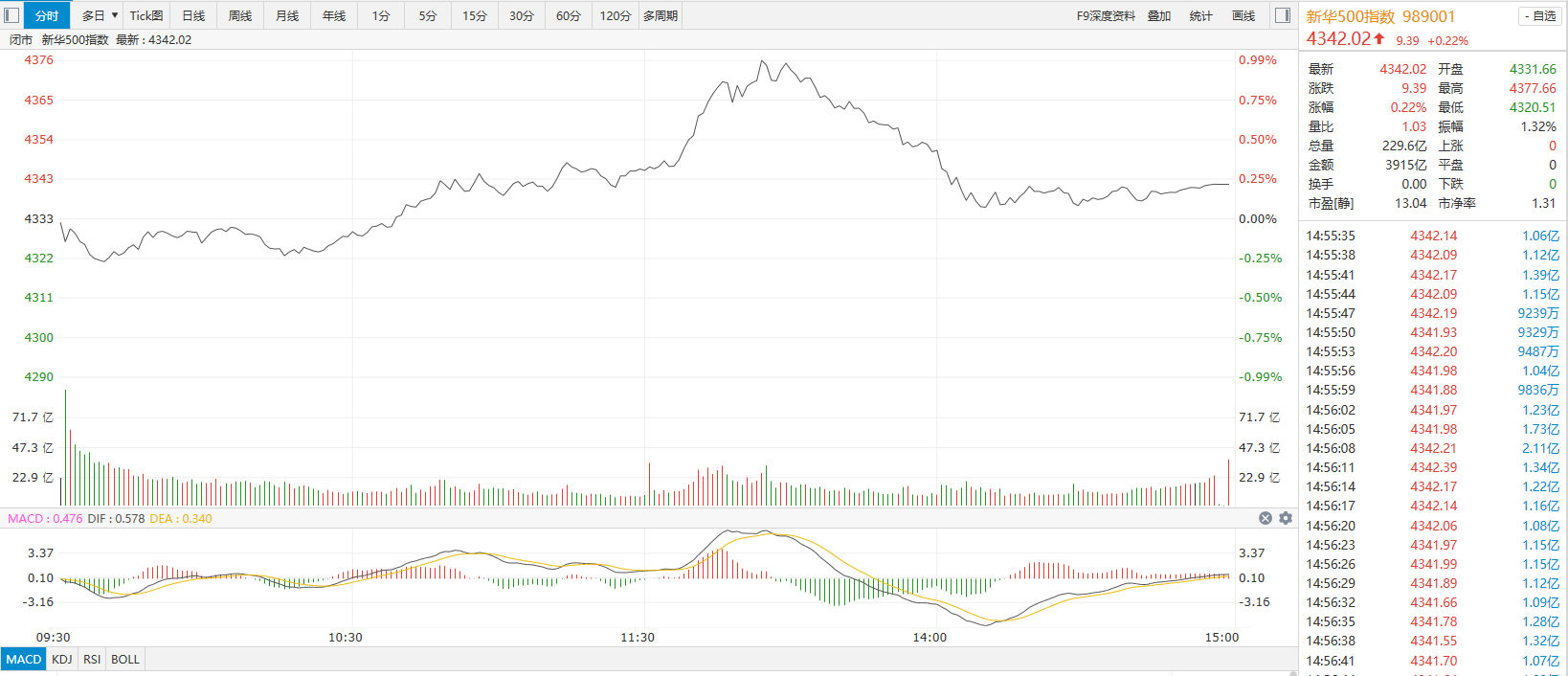This screenshot has height=676, width=1568.
Task: Click the 振幅 value 1.32%
Action: tap(1538, 126)
